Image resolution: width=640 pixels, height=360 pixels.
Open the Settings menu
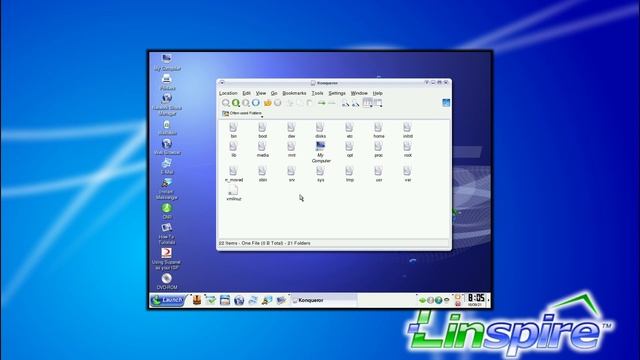pos(337,93)
